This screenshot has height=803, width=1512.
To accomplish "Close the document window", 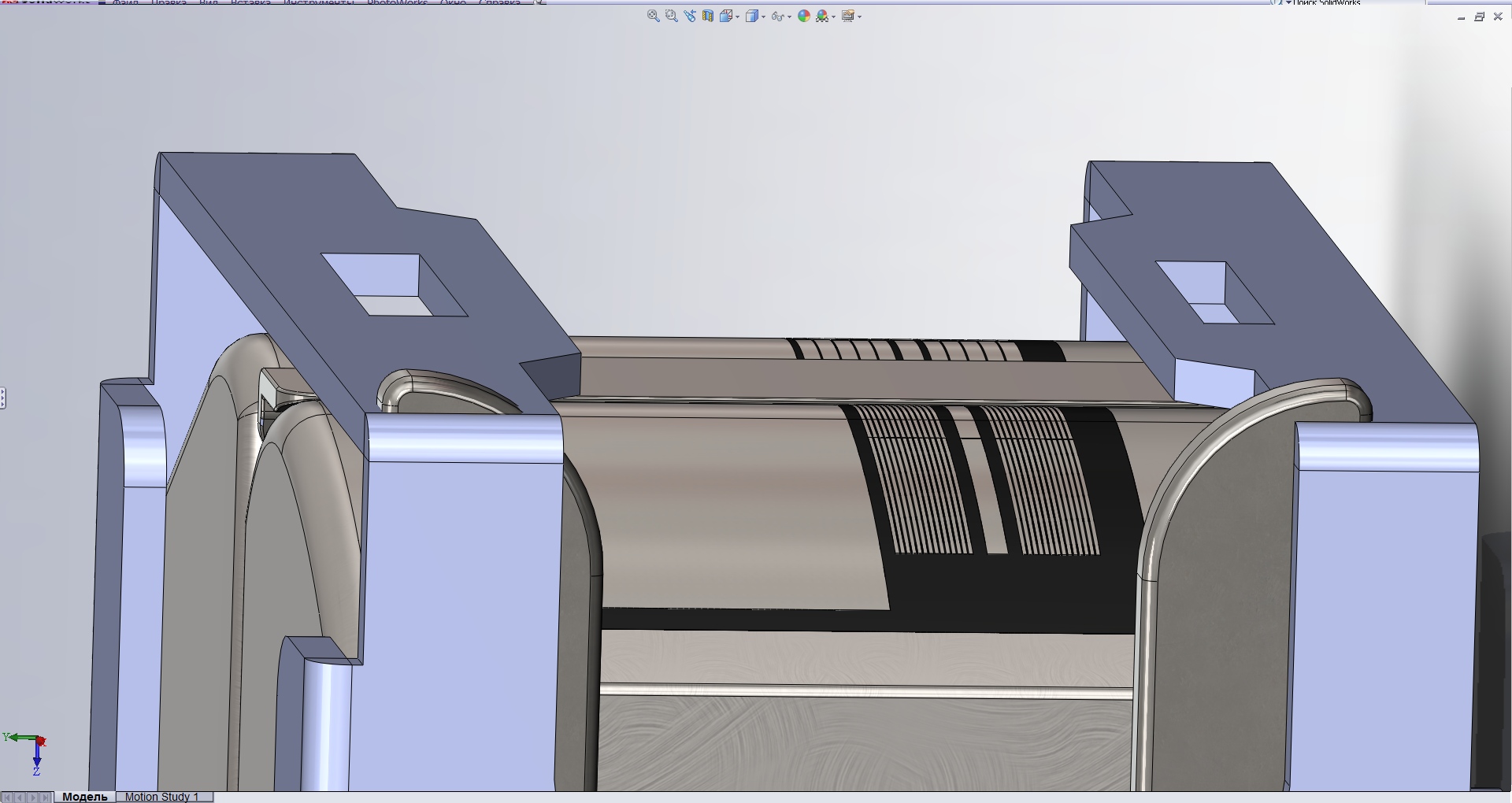I will click(x=1498, y=17).
